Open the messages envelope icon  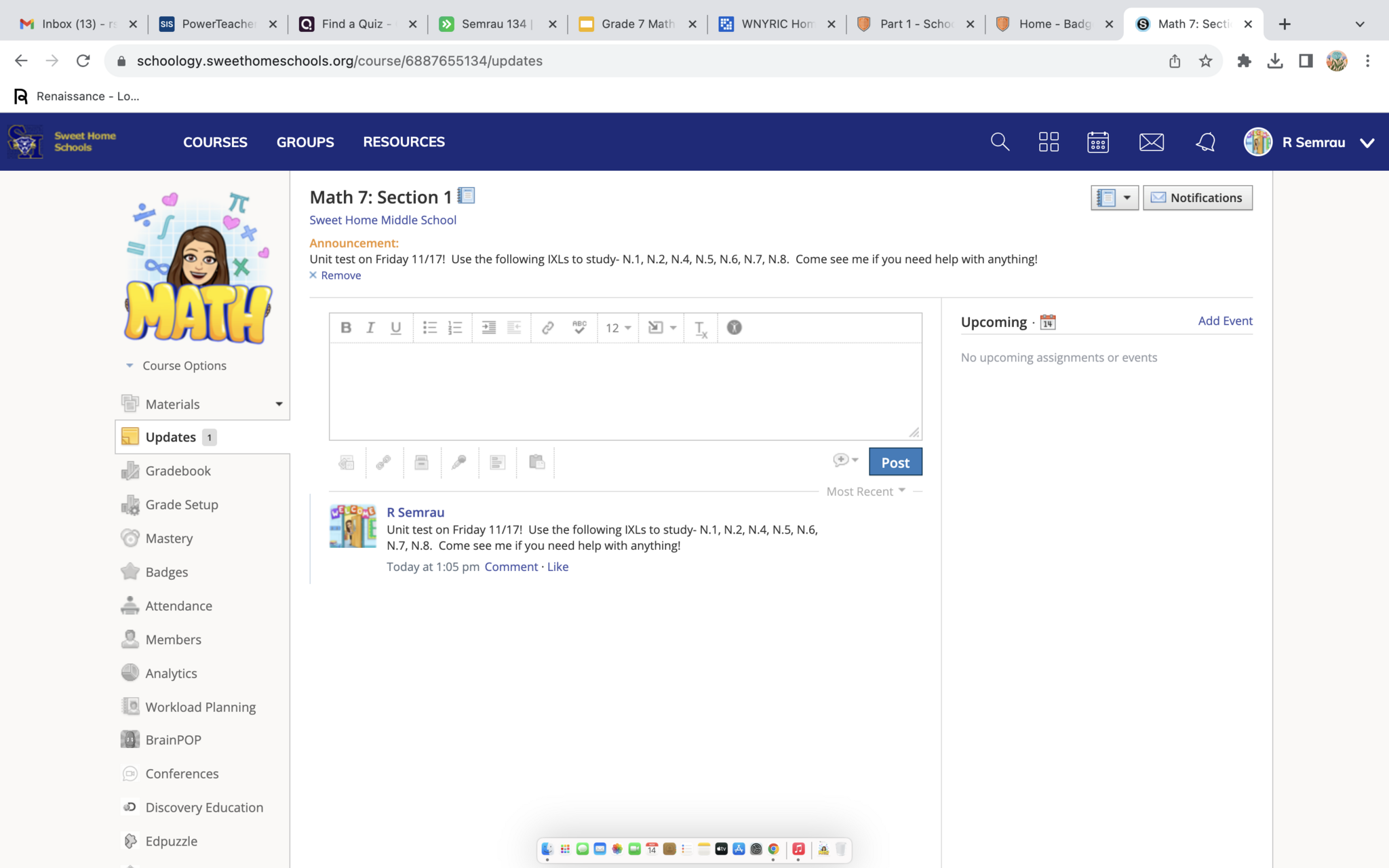pyautogui.click(x=1151, y=142)
